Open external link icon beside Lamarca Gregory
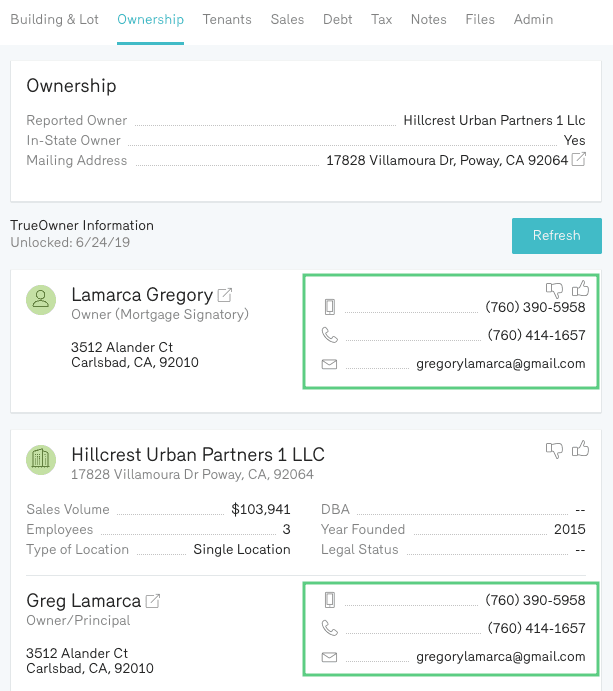613x691 pixels. pyautogui.click(x=225, y=295)
